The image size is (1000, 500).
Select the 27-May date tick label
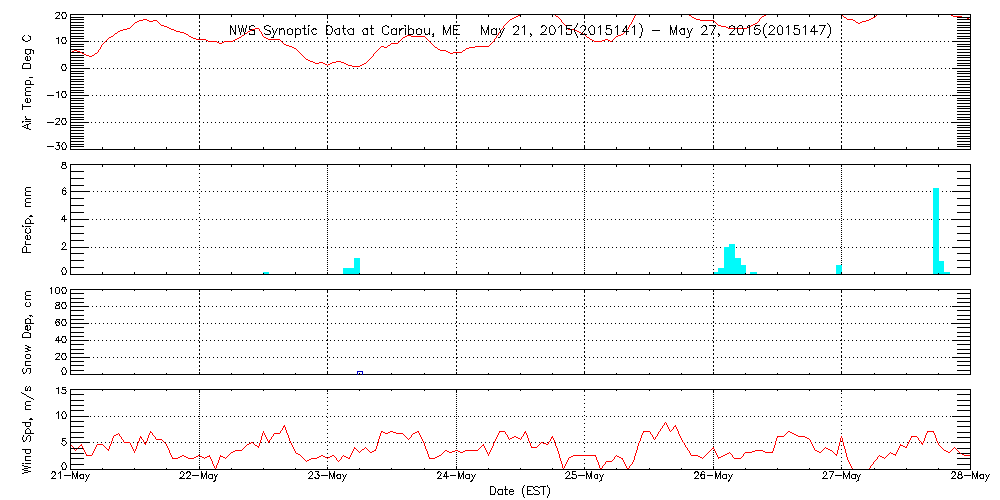pyautogui.click(x=841, y=477)
